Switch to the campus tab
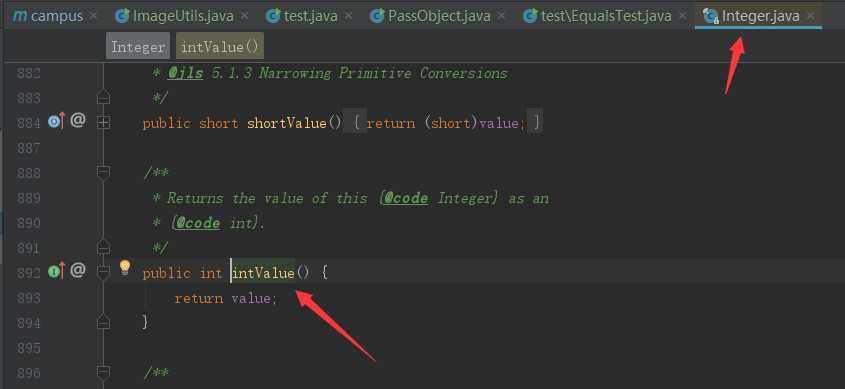The height and width of the screenshot is (389, 845). pos(49,16)
